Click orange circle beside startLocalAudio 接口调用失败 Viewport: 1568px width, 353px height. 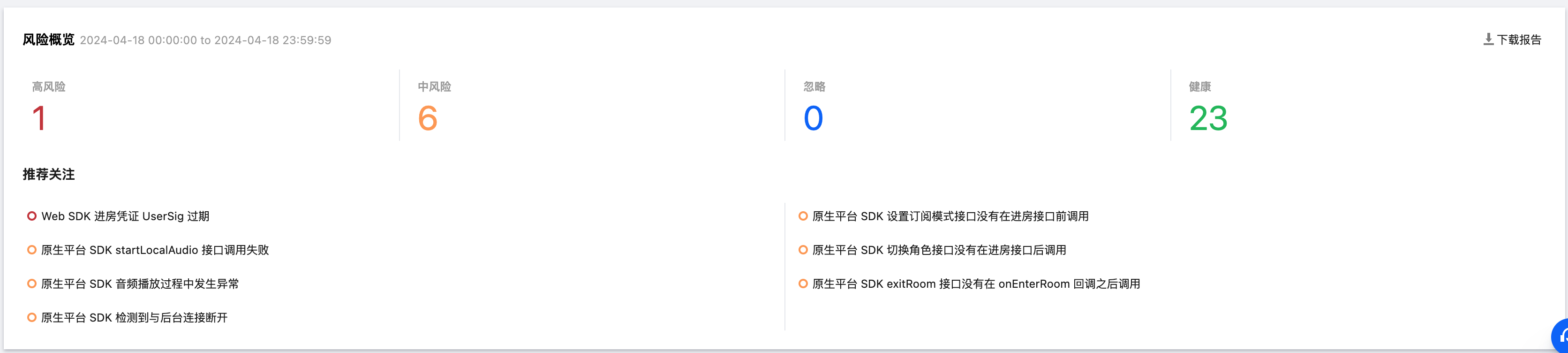(x=32, y=250)
